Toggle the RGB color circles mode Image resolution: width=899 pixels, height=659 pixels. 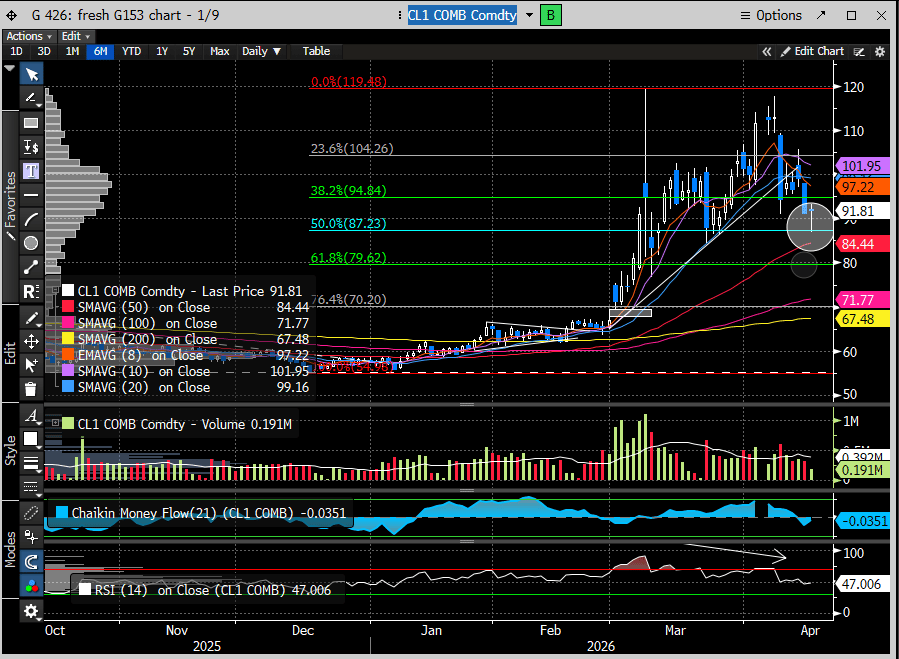pyautogui.click(x=31, y=587)
